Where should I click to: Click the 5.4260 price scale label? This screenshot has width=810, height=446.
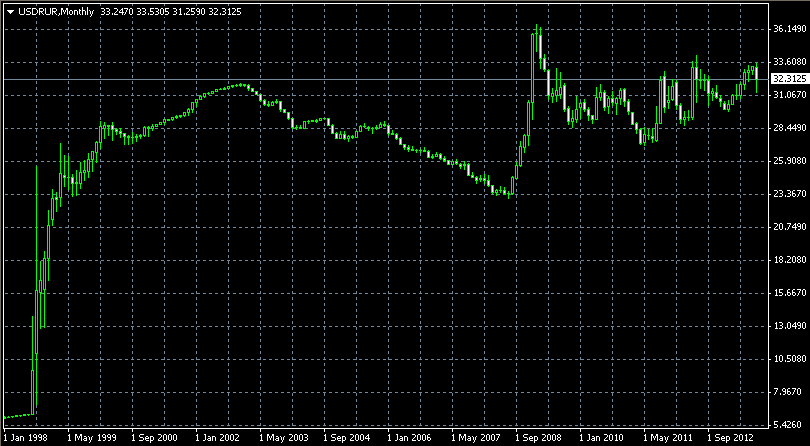[790, 425]
